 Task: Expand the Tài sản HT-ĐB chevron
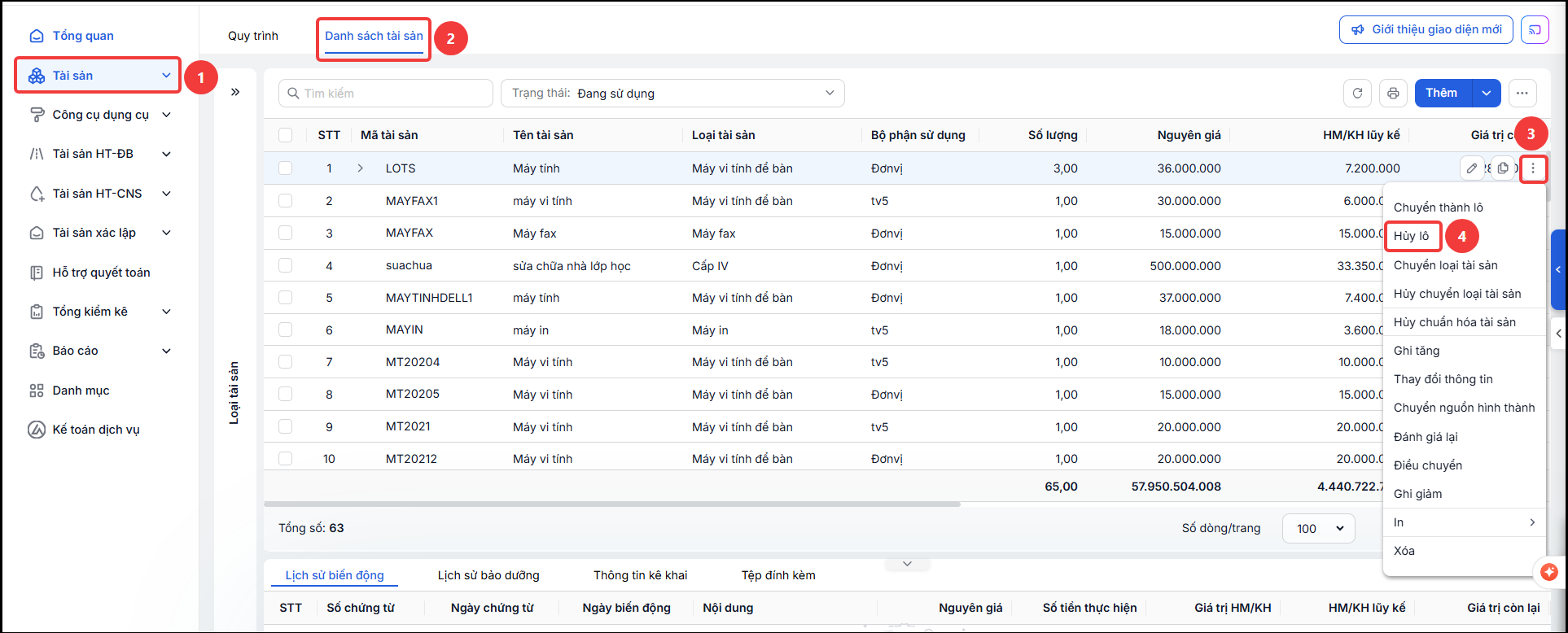(x=167, y=154)
